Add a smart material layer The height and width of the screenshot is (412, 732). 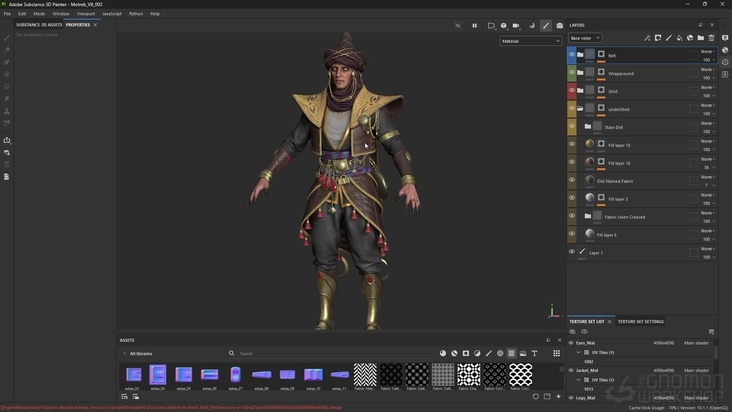[690, 38]
